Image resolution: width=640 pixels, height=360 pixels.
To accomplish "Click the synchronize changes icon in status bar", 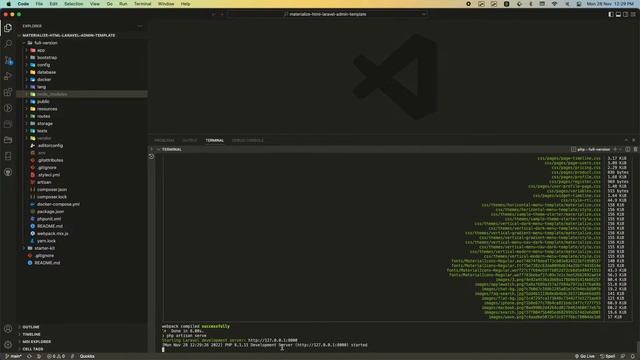I will 29,356.
